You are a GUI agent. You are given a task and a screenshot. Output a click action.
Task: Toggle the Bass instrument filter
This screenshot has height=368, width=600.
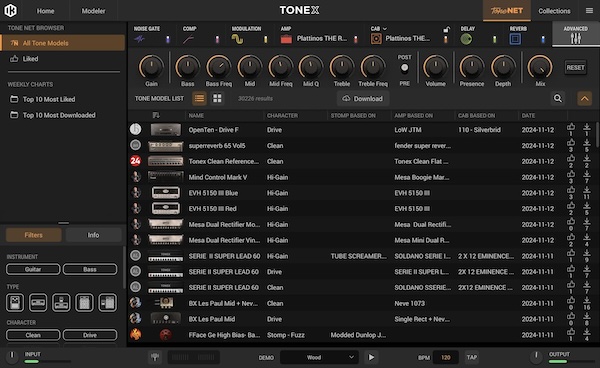(90, 269)
